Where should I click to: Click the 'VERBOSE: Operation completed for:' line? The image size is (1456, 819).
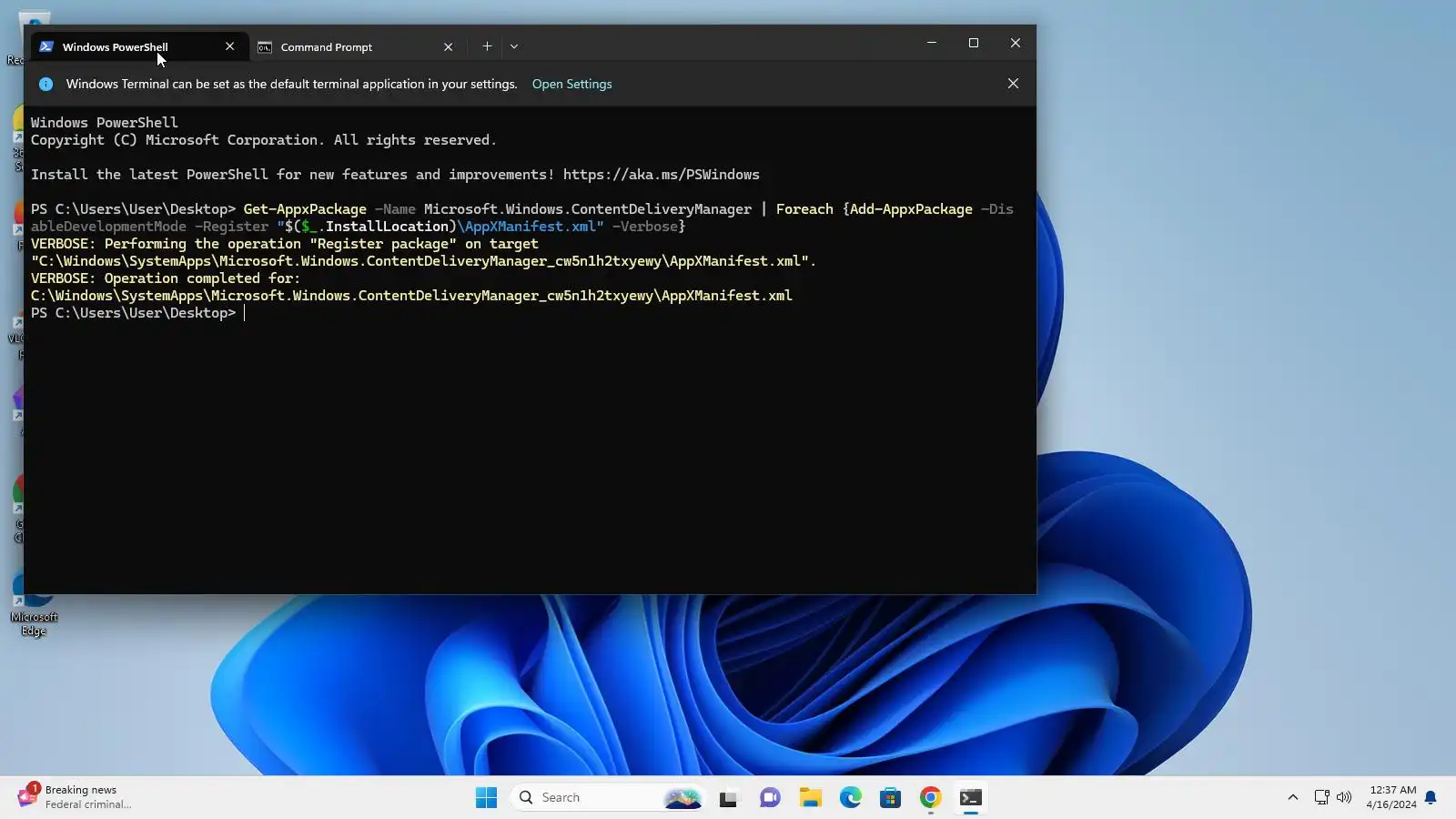(x=166, y=278)
